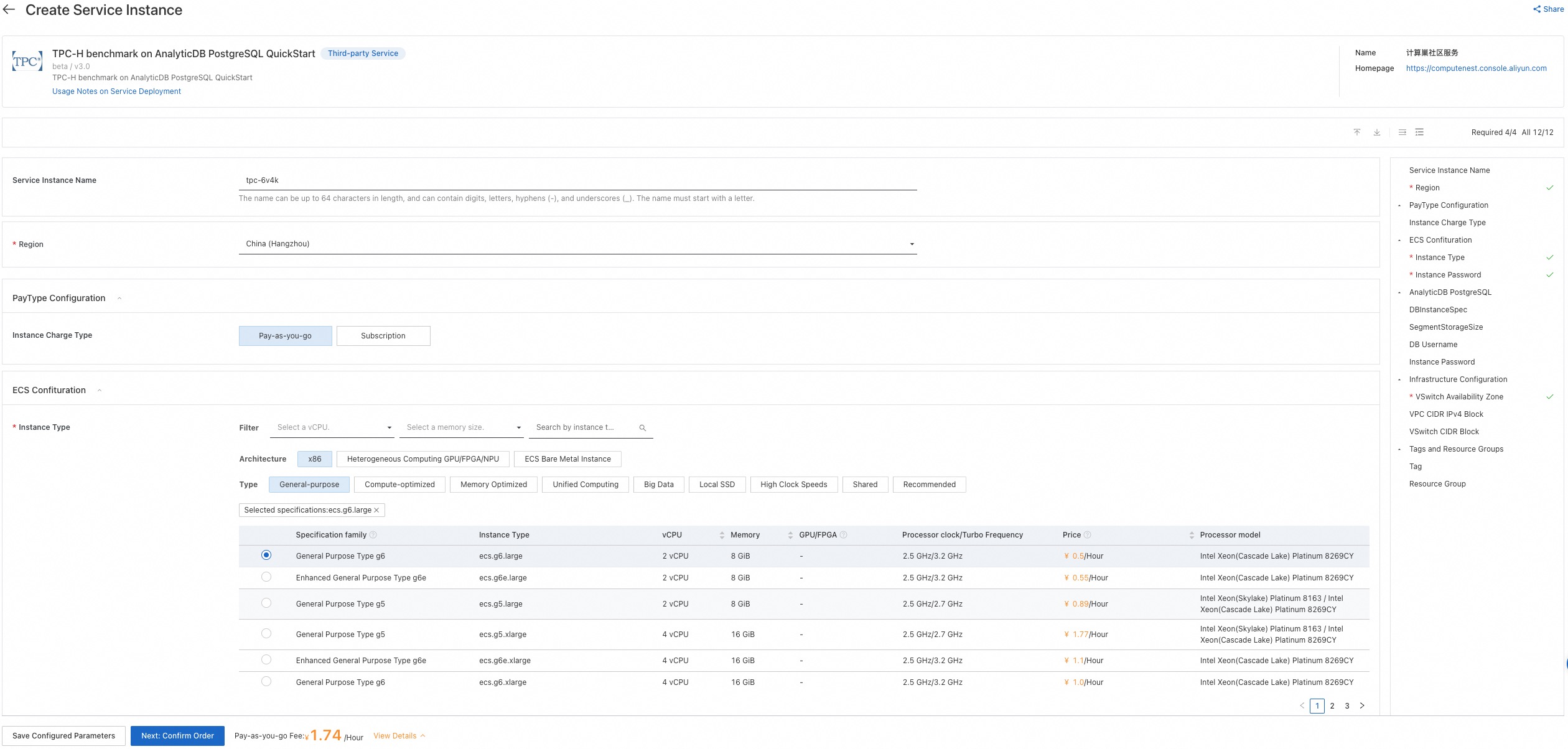Click the checkmark beside VSwitch Availability Zone
This screenshot has height=749, width=1568.
click(x=1549, y=397)
